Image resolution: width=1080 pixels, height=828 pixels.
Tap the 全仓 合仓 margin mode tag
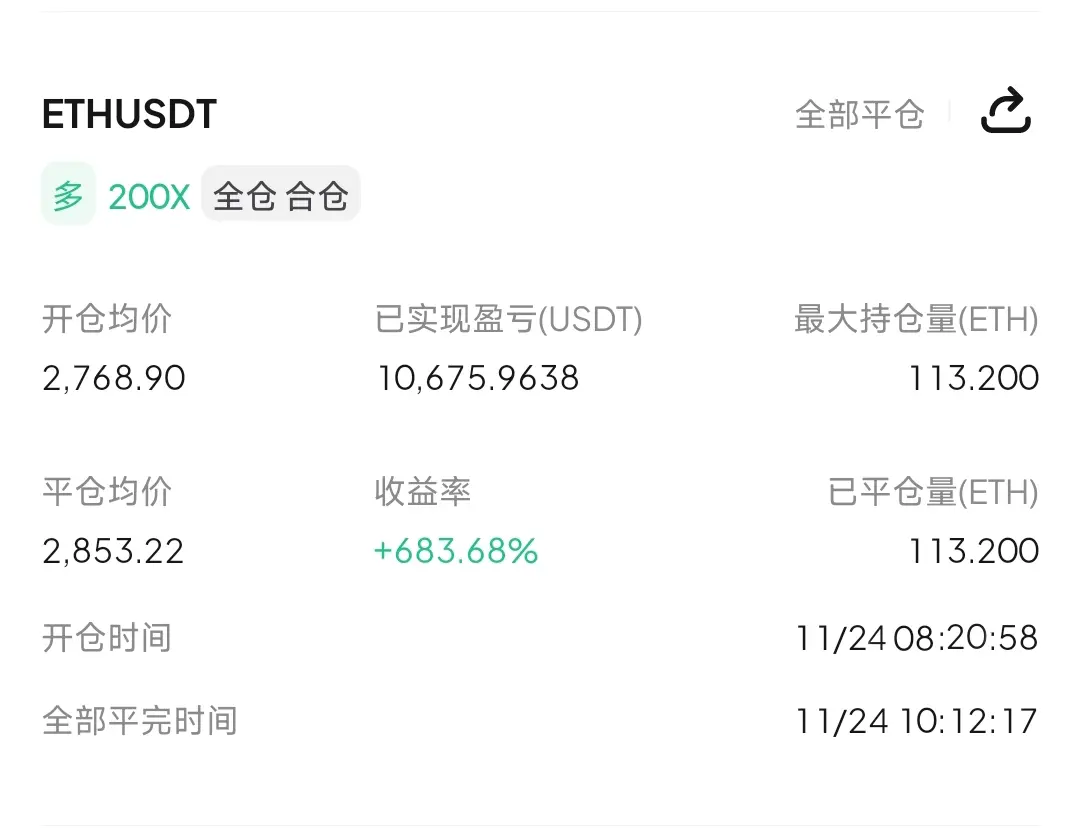coord(280,196)
